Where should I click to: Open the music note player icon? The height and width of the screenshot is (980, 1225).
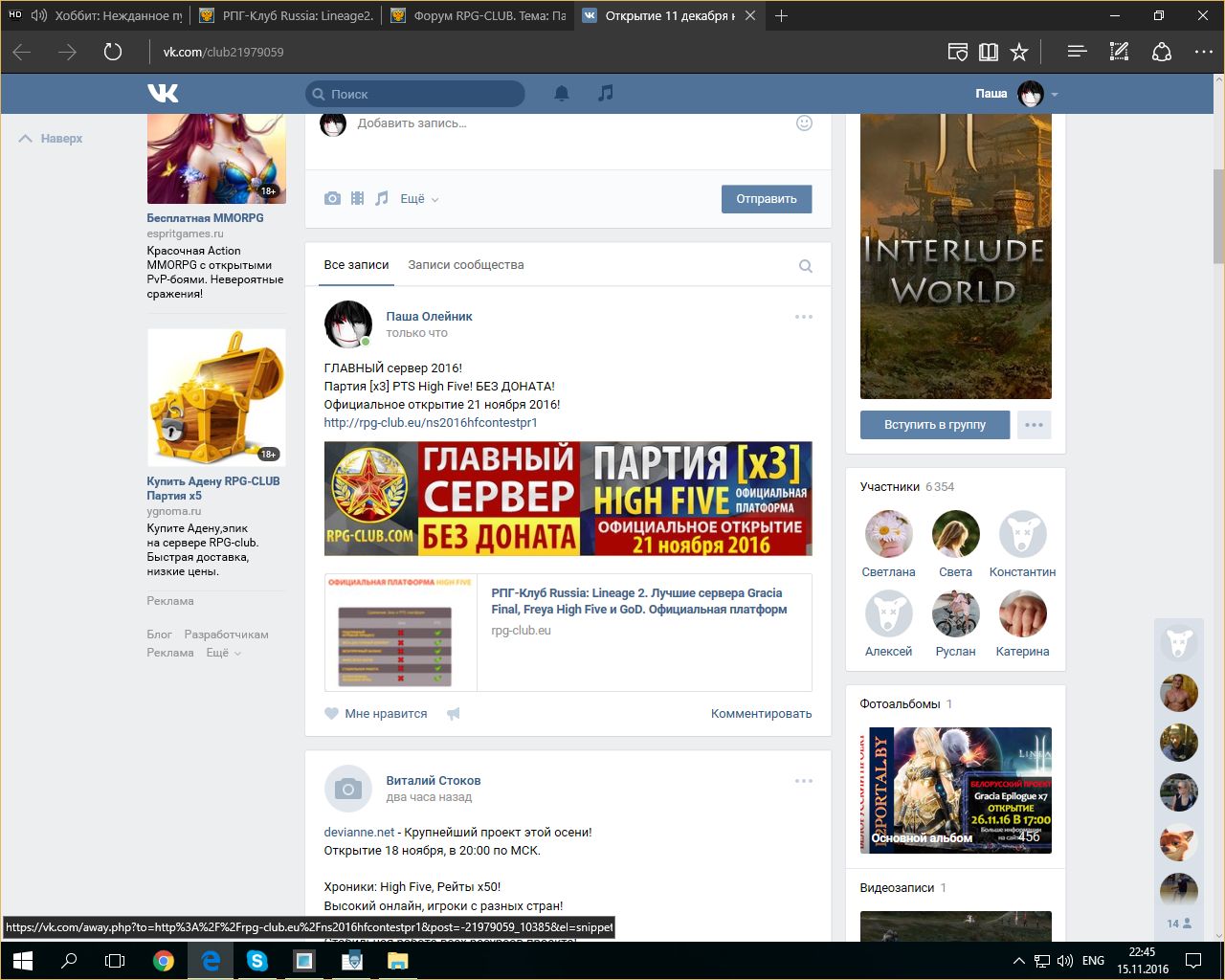click(605, 93)
